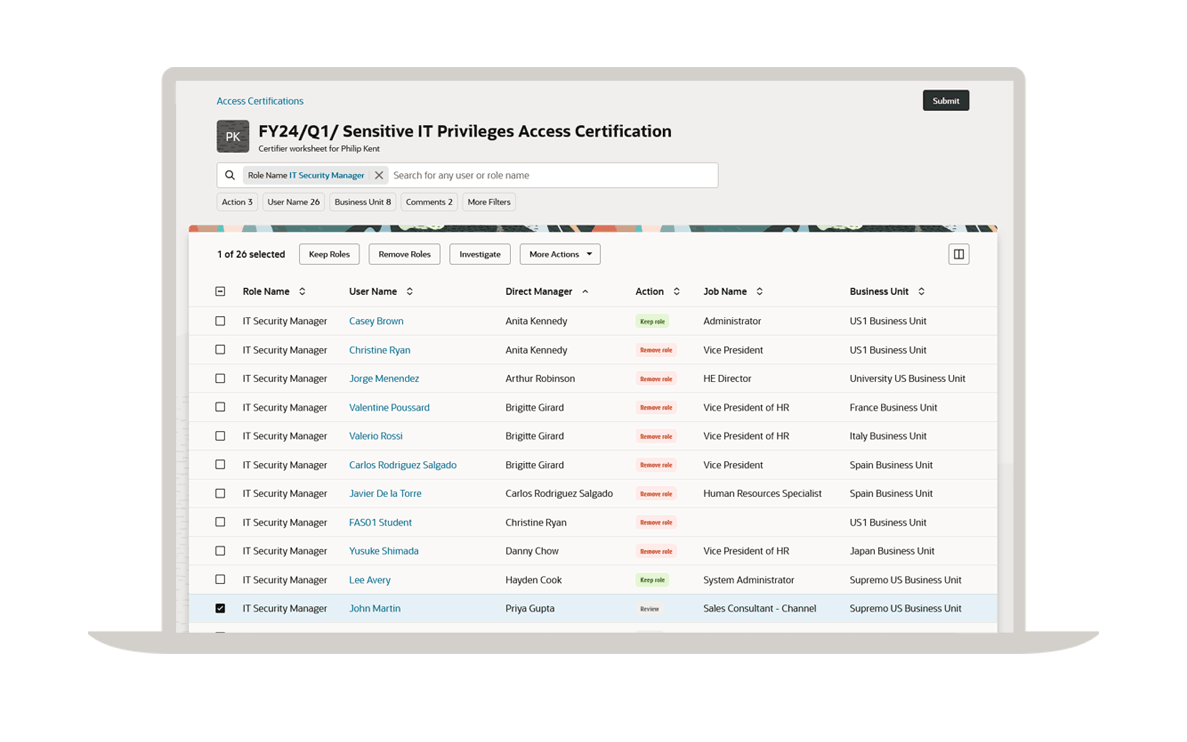Open the Business Unit 8 filter

(x=362, y=202)
